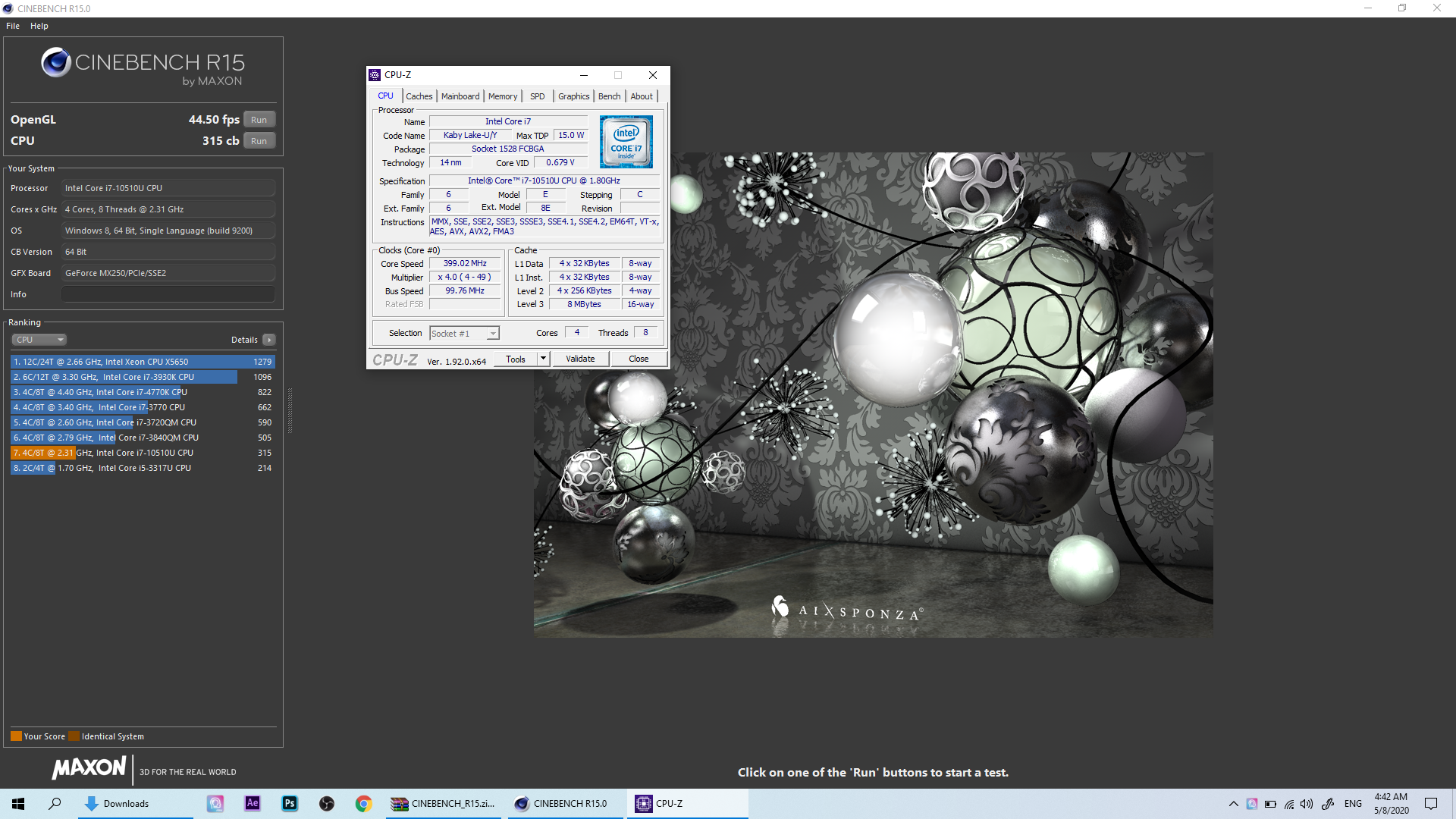Image resolution: width=1456 pixels, height=819 pixels.
Task: Switch to the Bench tab in CPU-Z
Action: [609, 96]
